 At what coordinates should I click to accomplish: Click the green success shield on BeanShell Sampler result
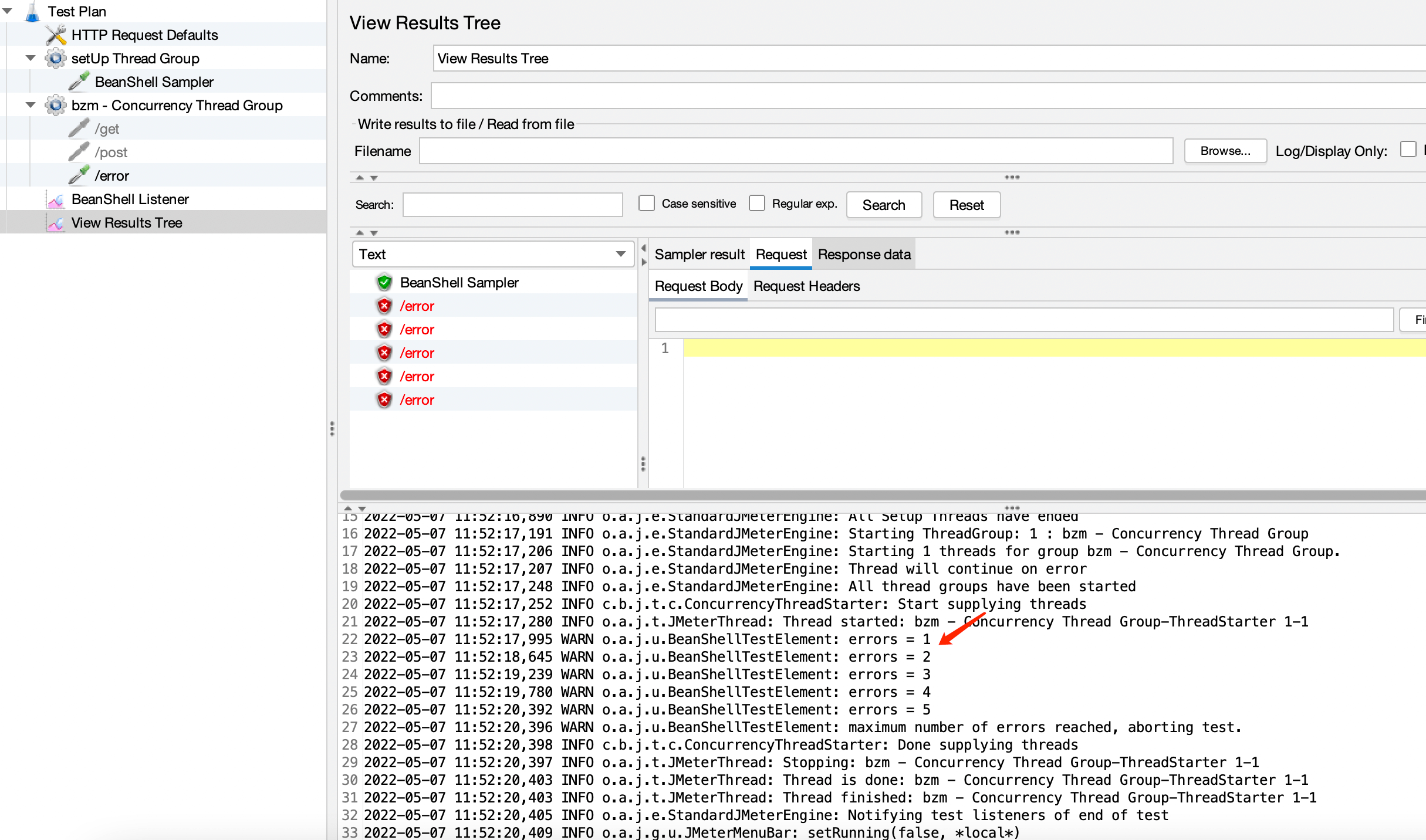pyautogui.click(x=384, y=283)
